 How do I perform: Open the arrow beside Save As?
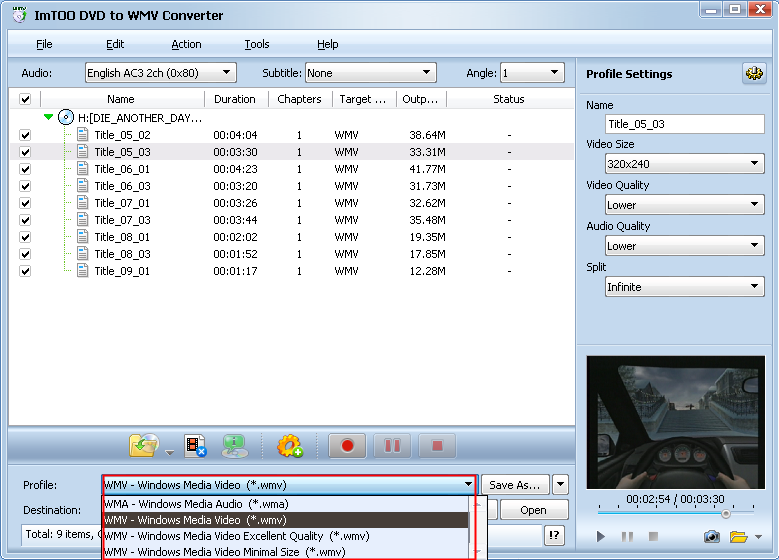tap(560, 484)
